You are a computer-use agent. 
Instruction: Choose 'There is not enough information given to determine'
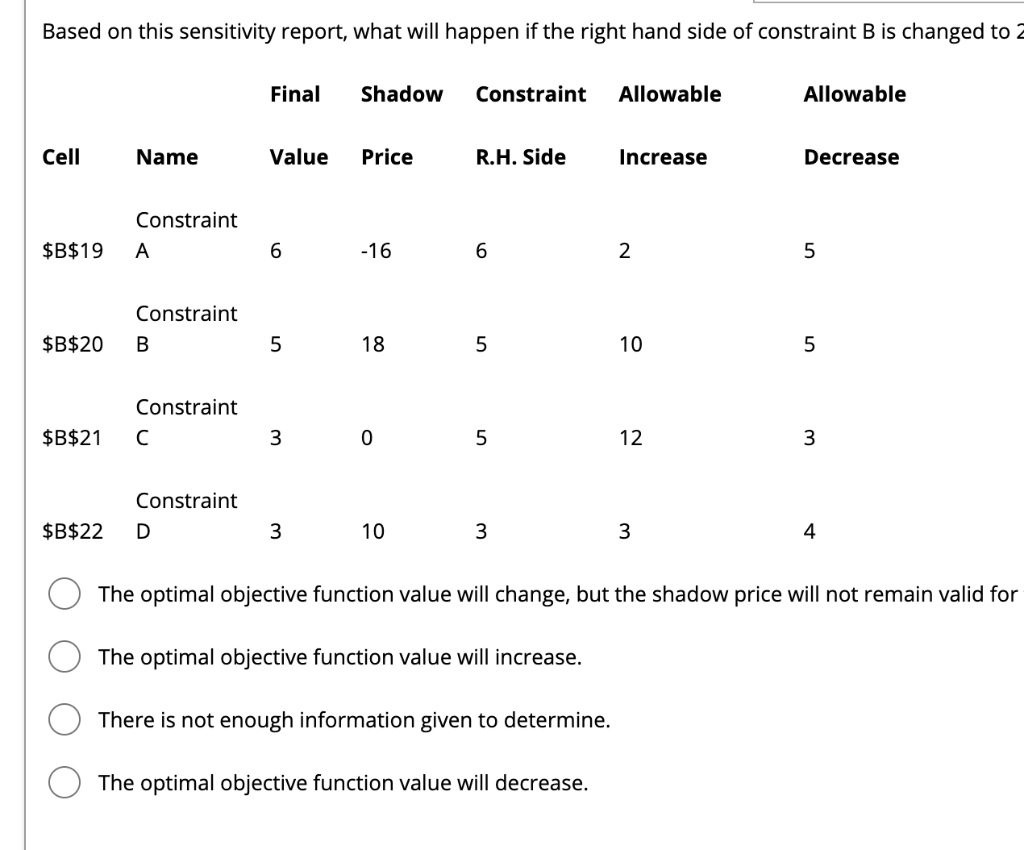65,719
